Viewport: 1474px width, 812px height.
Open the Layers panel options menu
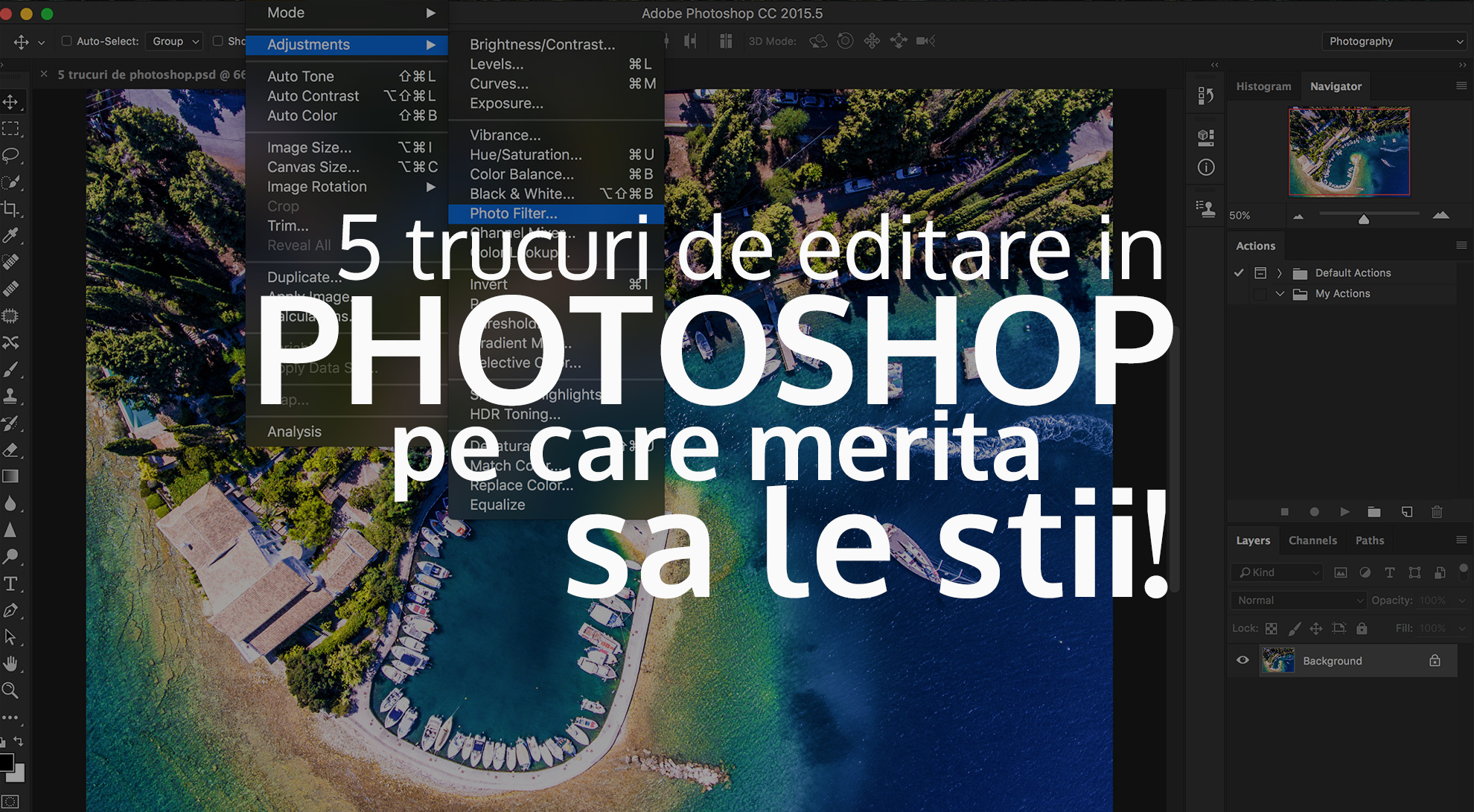click(1461, 540)
